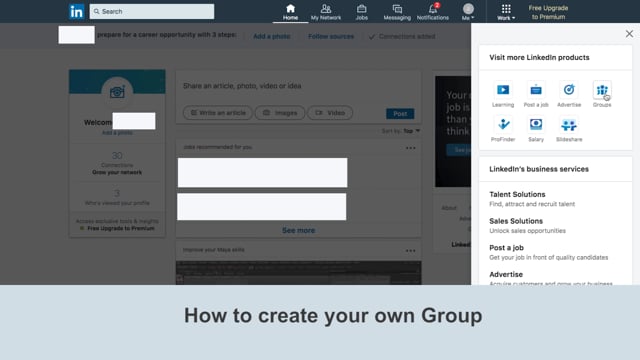Open Sales Solutions business service
Viewport: 640px width, 360px height.
[x=527, y=226]
